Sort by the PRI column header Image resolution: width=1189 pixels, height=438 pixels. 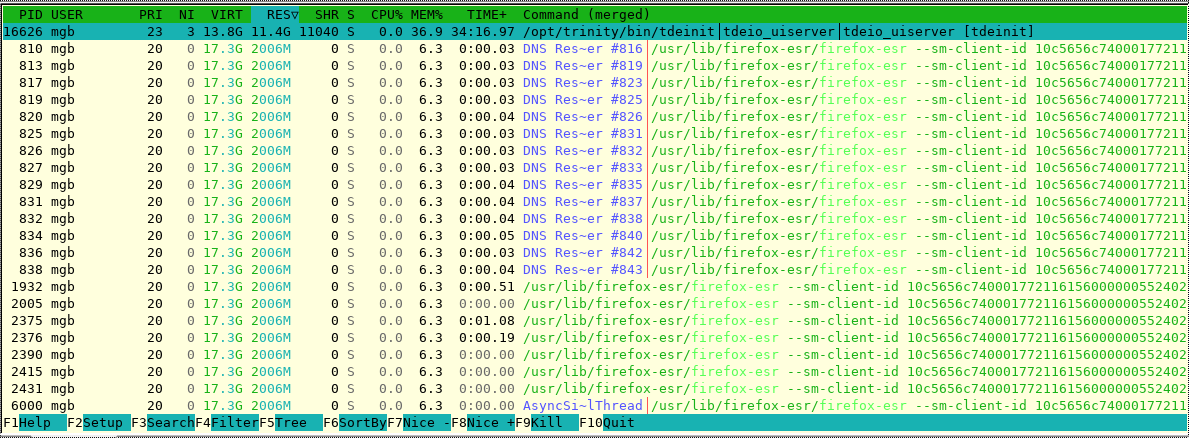coord(150,14)
